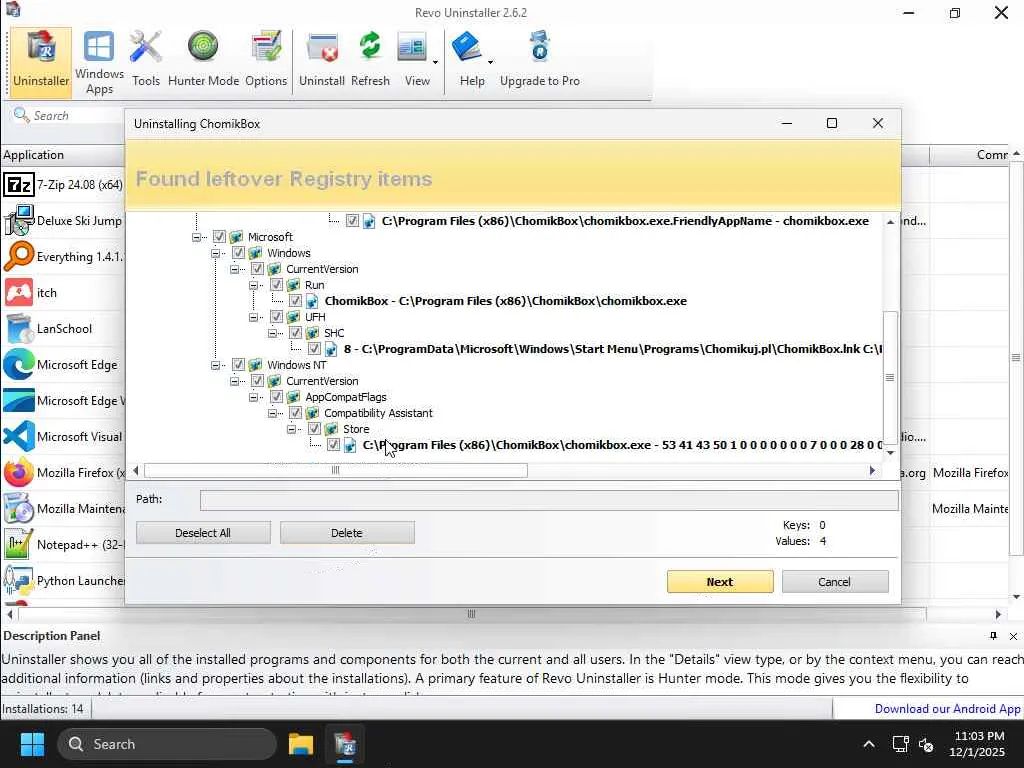Collapse the Windows NT tree node
The height and width of the screenshot is (768, 1024).
215,365
